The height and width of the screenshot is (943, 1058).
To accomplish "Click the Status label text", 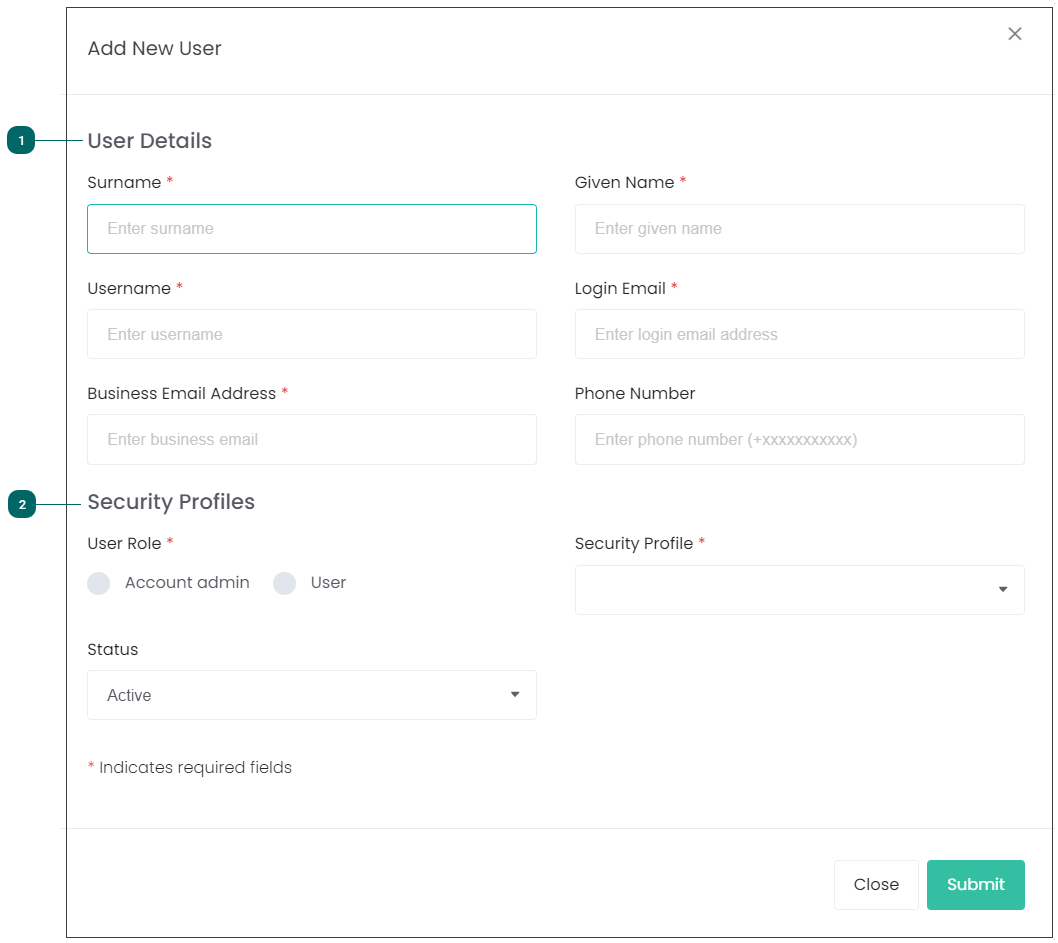I will [x=113, y=650].
